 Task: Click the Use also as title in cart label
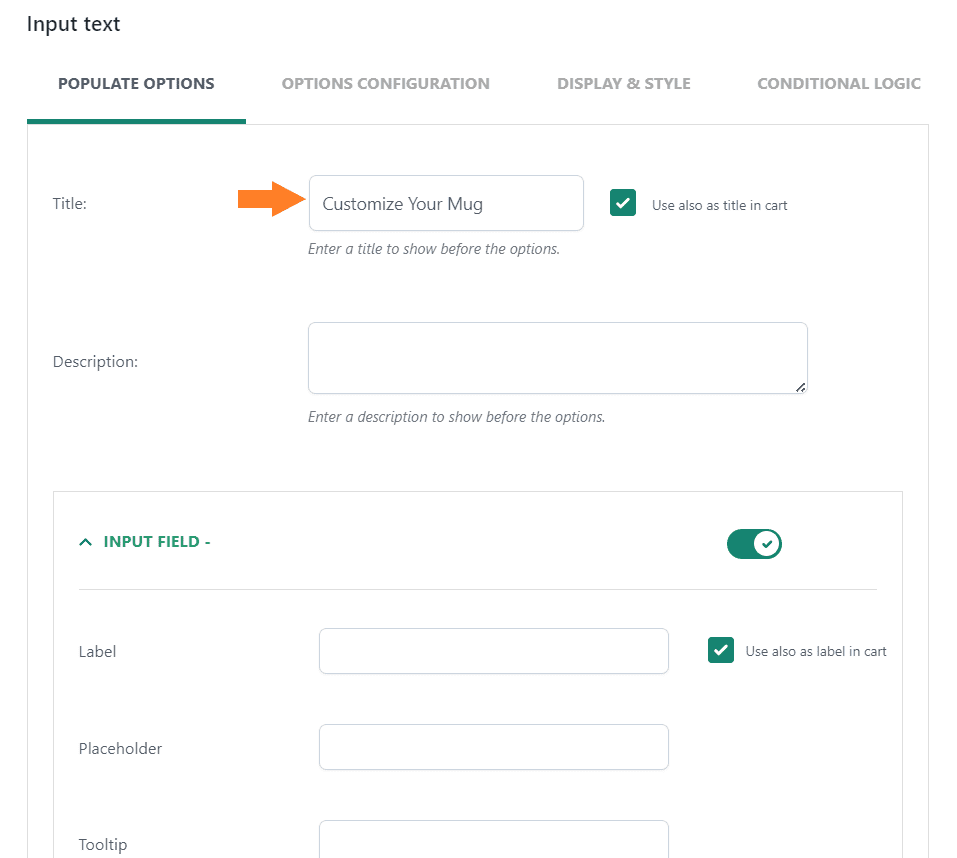[x=720, y=206]
